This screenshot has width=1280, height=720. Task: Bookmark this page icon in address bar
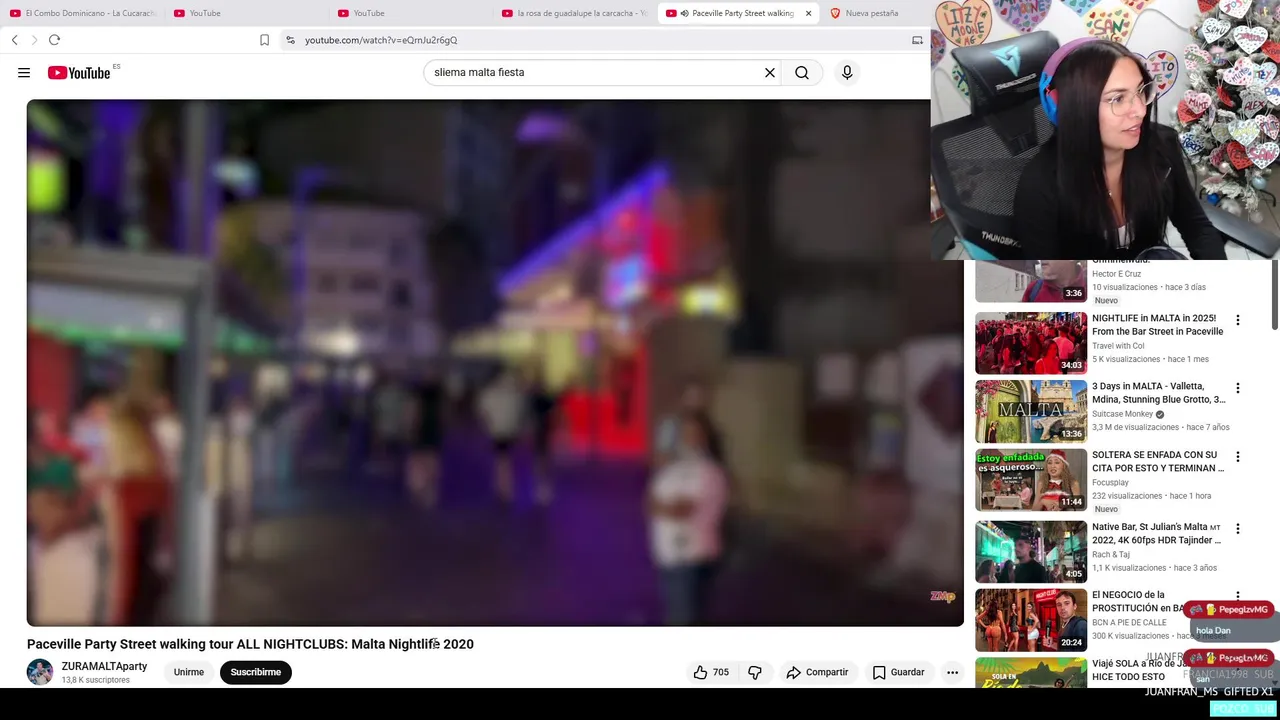pyautogui.click(x=264, y=40)
